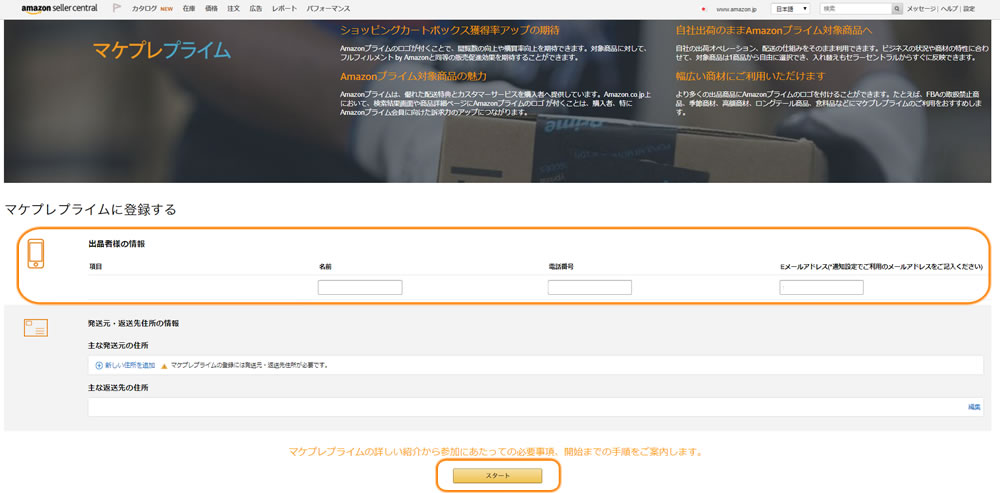The image size is (1000, 493).
Task: Open the 価格 menu
Action: [x=211, y=9]
